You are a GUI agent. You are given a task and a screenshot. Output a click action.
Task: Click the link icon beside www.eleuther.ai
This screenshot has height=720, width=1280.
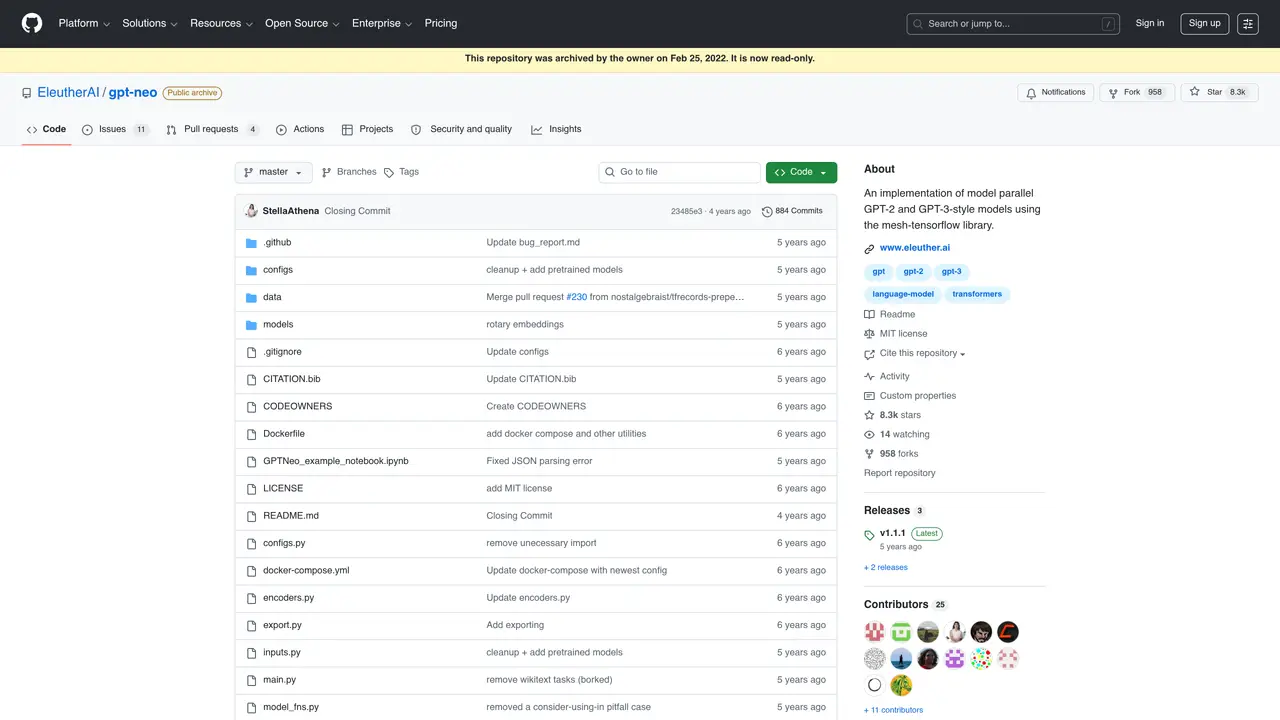(x=869, y=249)
